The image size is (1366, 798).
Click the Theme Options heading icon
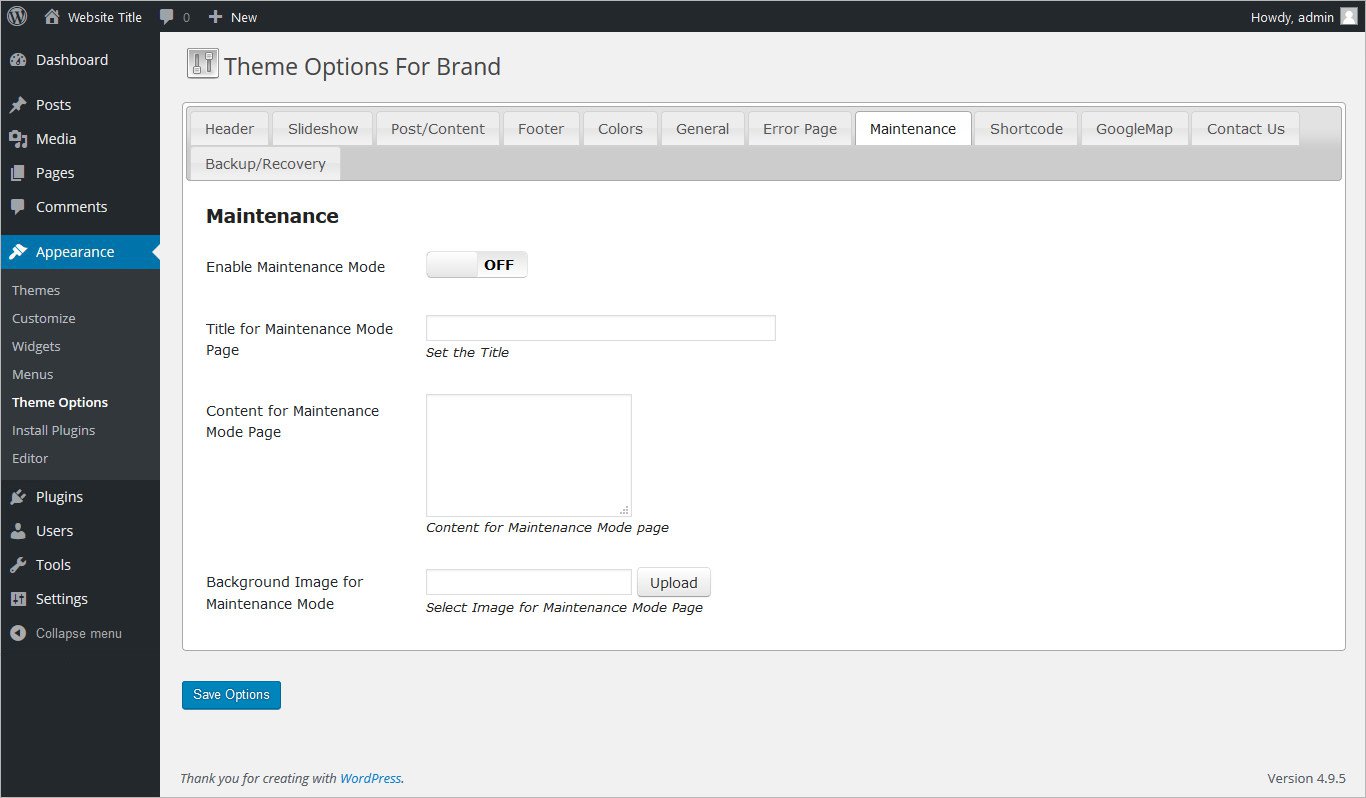coord(202,63)
